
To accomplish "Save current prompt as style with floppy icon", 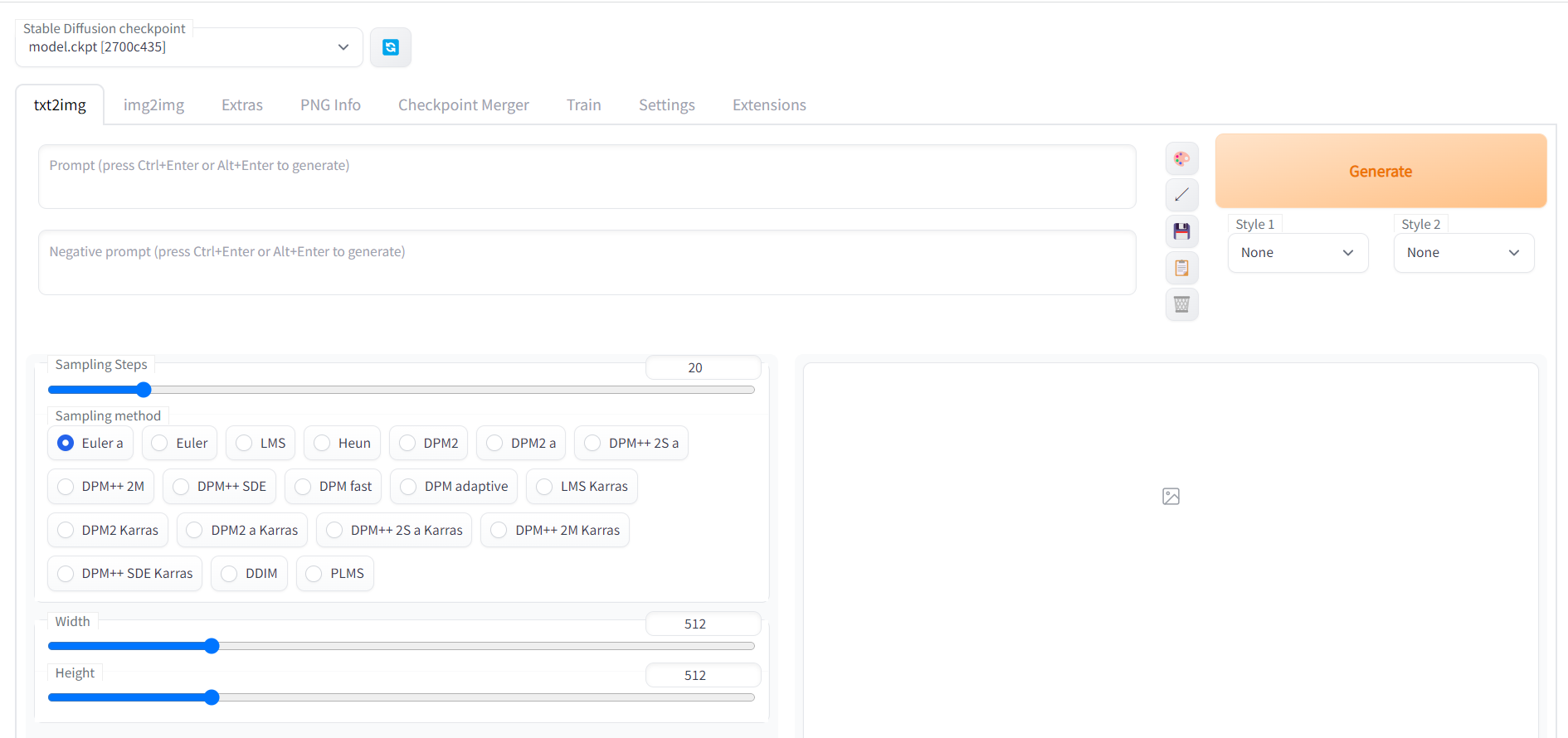I will point(1182,231).
